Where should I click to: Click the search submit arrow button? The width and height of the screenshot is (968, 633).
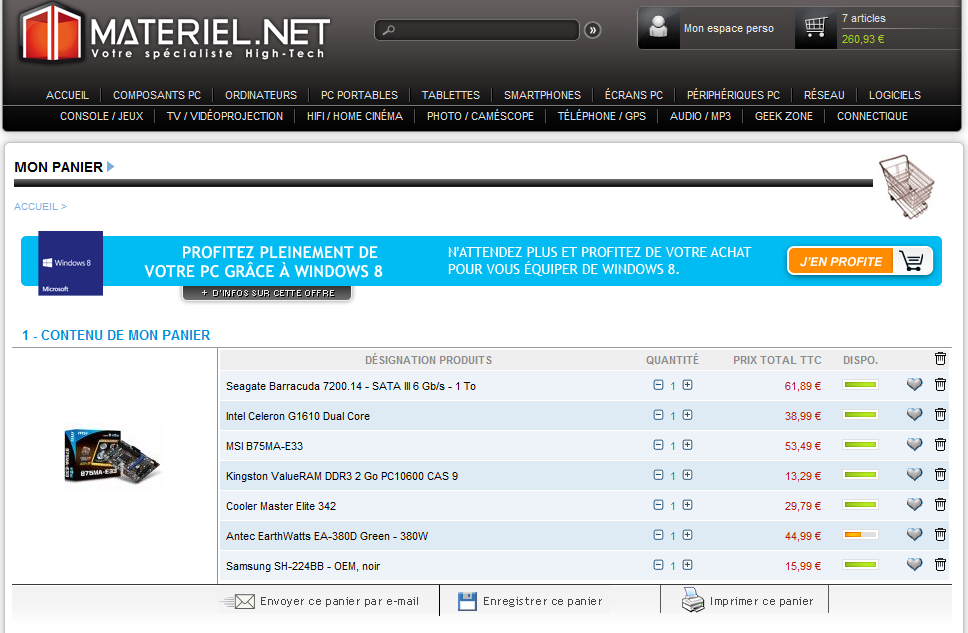pos(593,31)
